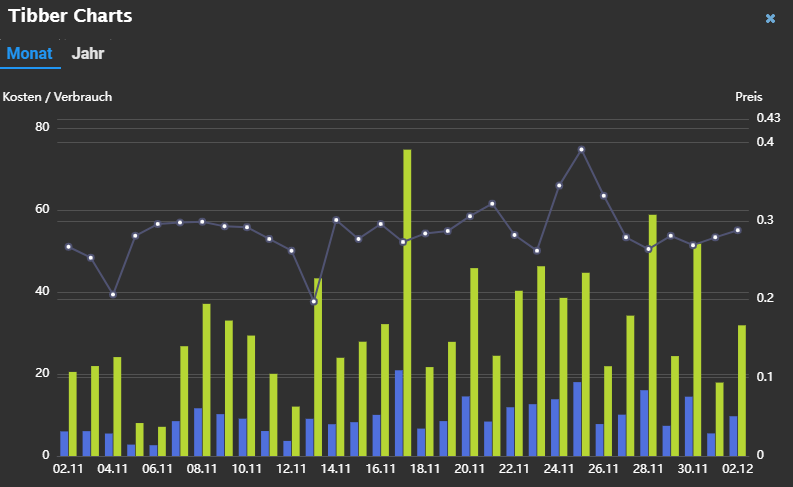Image resolution: width=793 pixels, height=487 pixels.
Task: Click the x-axis date label 20.11
Action: pos(470,469)
